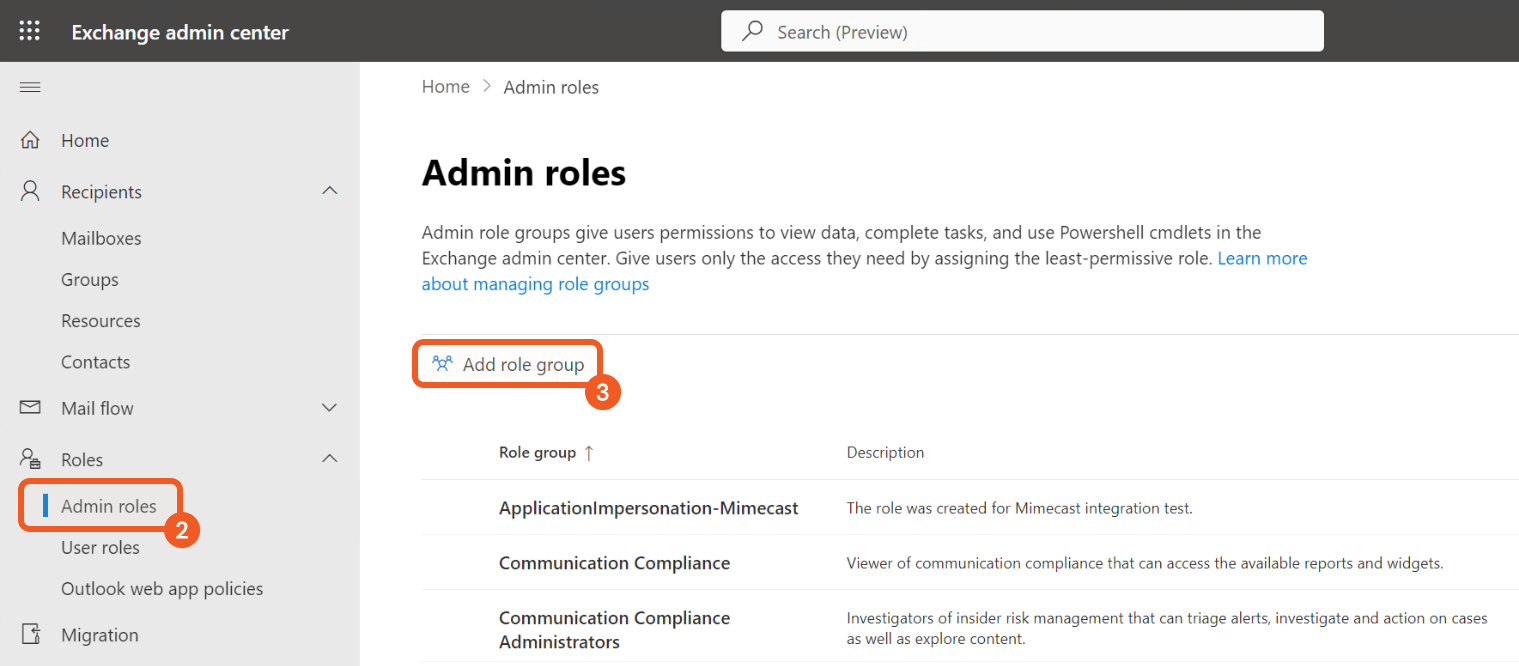Viewport: 1519px width, 666px height.
Task: Click the Recipients person icon
Action: click(30, 191)
